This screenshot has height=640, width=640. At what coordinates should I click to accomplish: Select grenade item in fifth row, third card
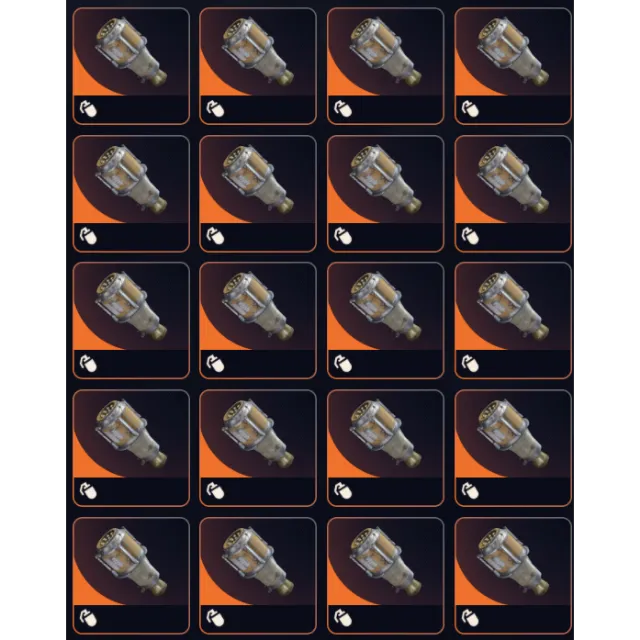pyautogui.click(x=385, y=561)
